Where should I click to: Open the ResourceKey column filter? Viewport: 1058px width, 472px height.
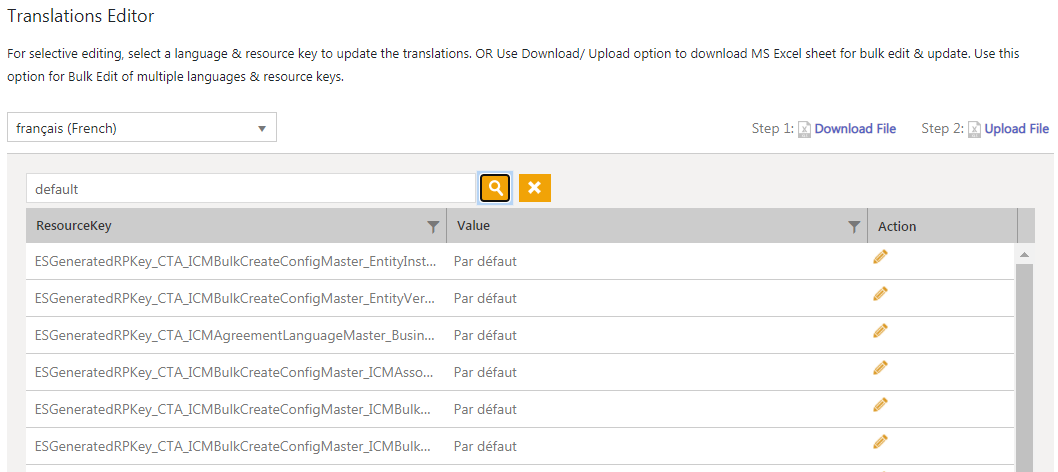(x=433, y=227)
